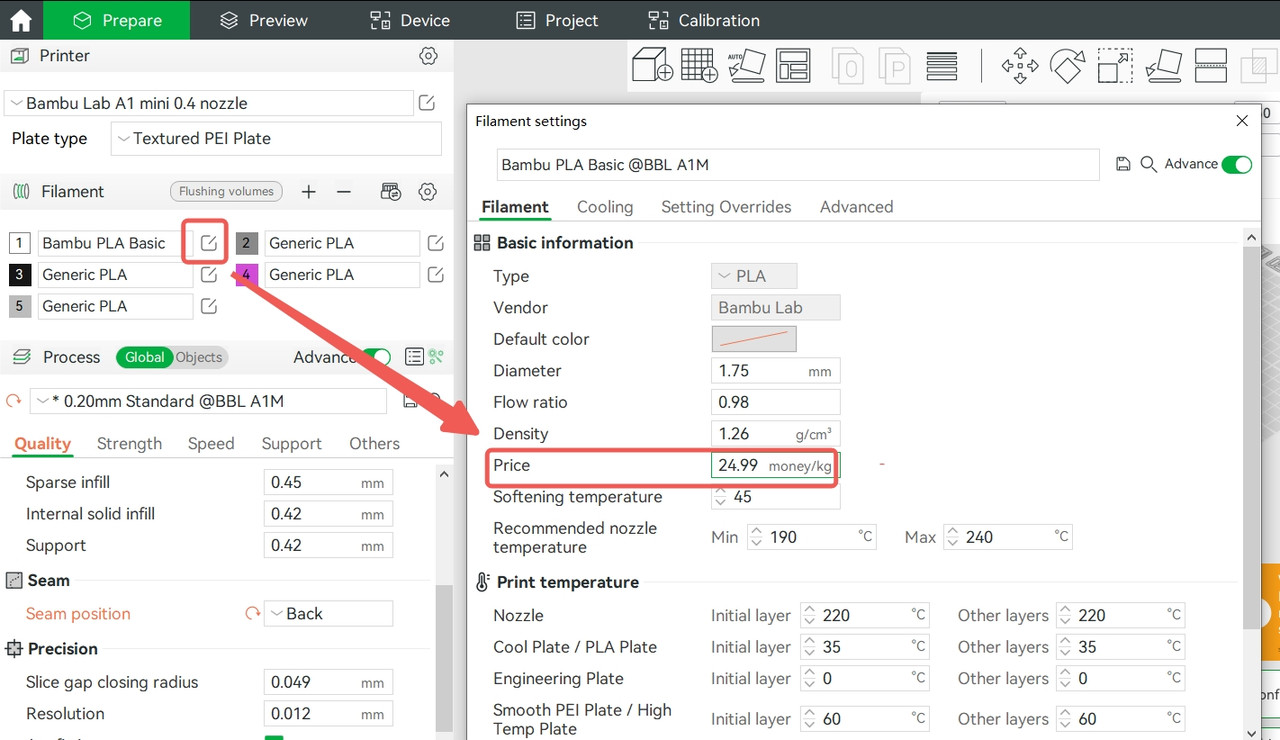Edit filament 1 Bambu PLA Basic preset

click(x=208, y=243)
